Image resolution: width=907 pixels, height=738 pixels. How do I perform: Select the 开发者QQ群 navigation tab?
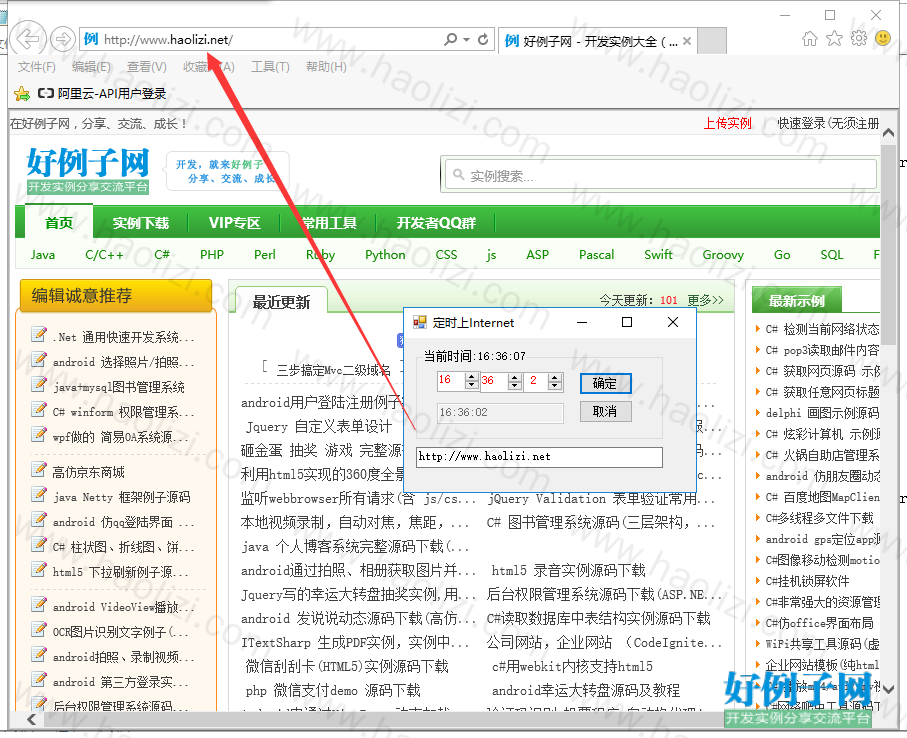(436, 223)
